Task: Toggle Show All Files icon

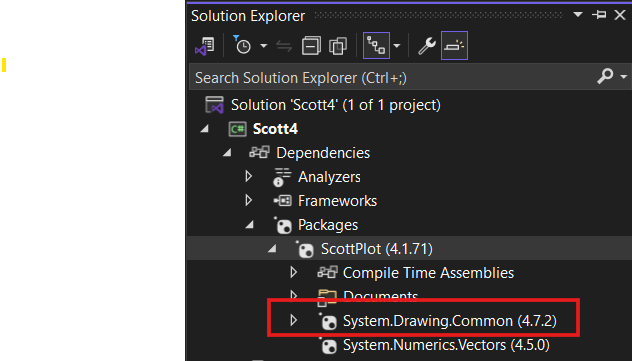Action: [338, 46]
